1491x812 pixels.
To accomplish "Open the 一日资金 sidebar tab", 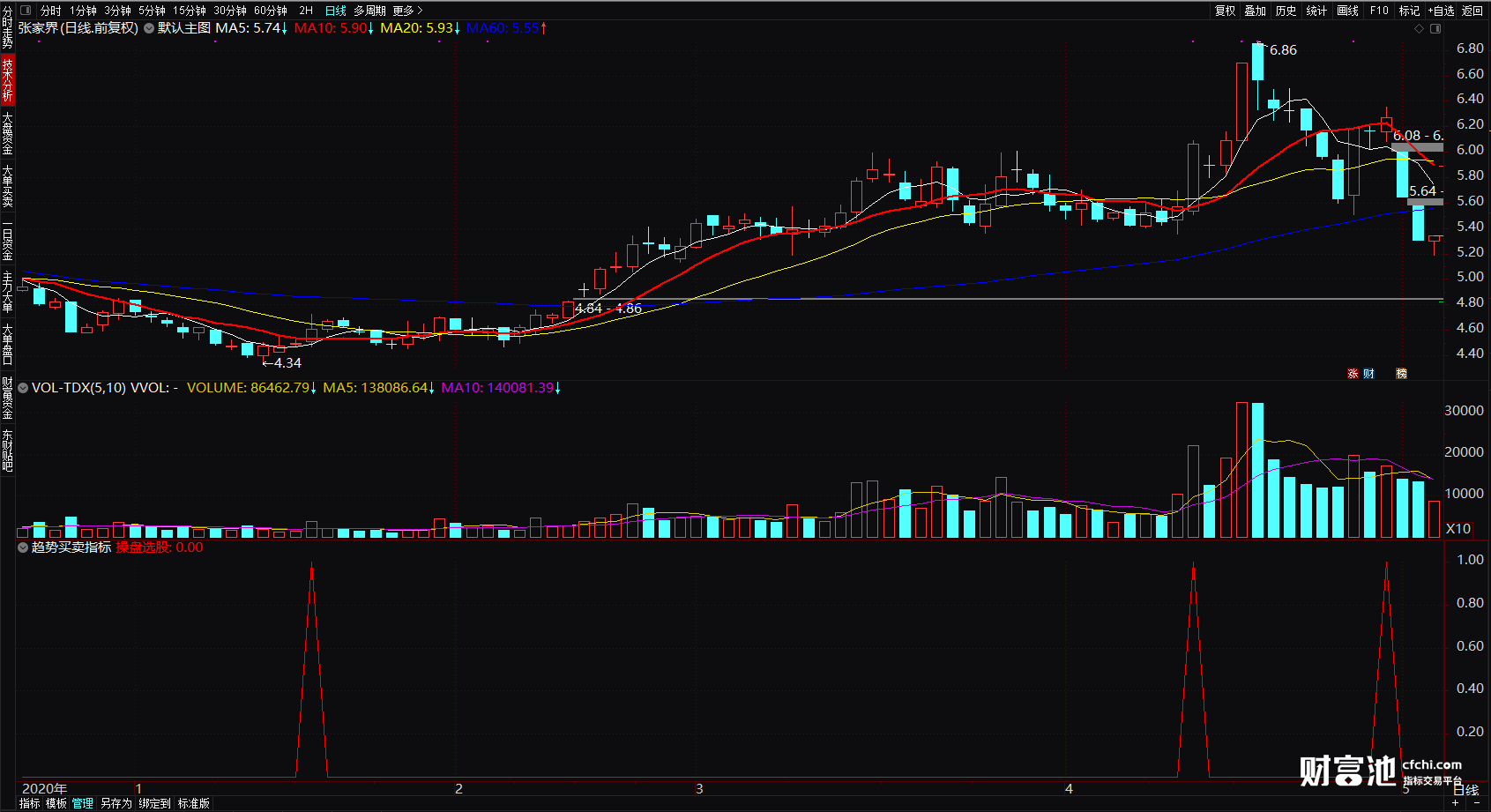I will point(7,238).
